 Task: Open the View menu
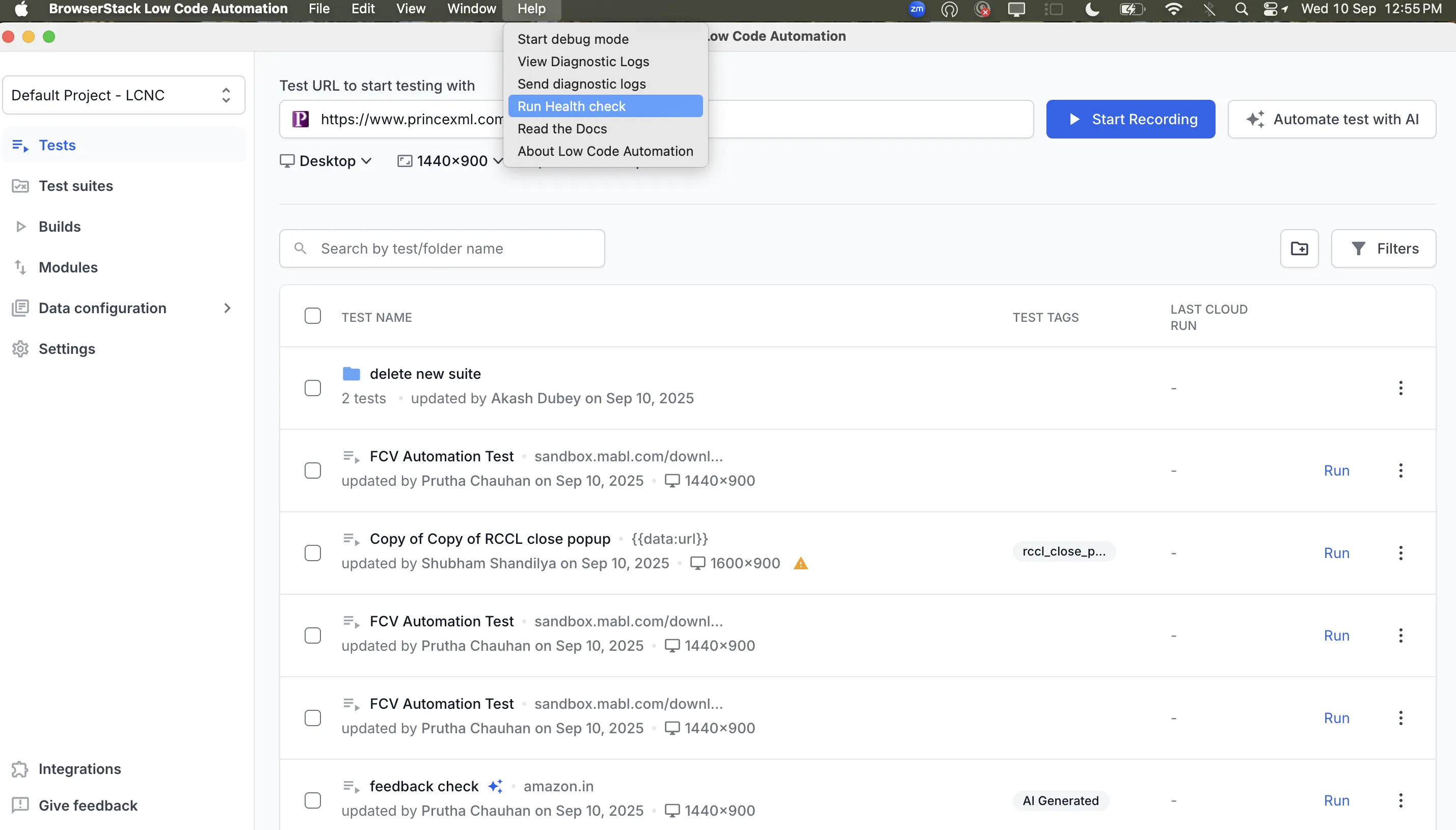411,9
